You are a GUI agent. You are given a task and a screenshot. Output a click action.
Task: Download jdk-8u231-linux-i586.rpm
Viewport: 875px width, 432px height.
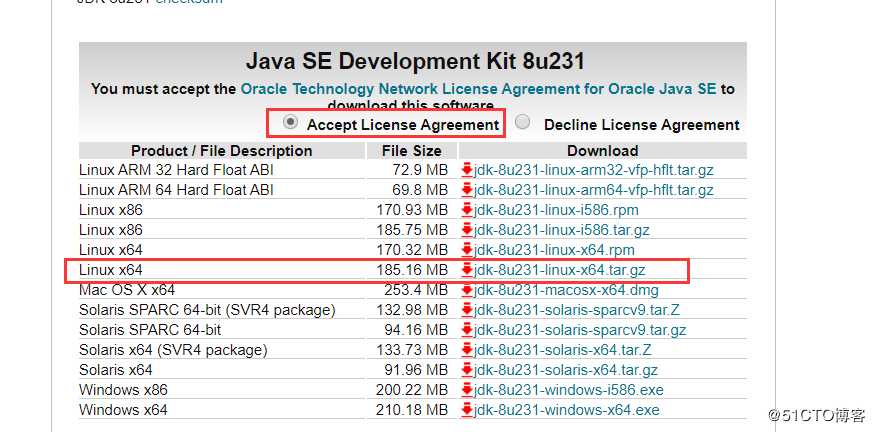(556, 210)
